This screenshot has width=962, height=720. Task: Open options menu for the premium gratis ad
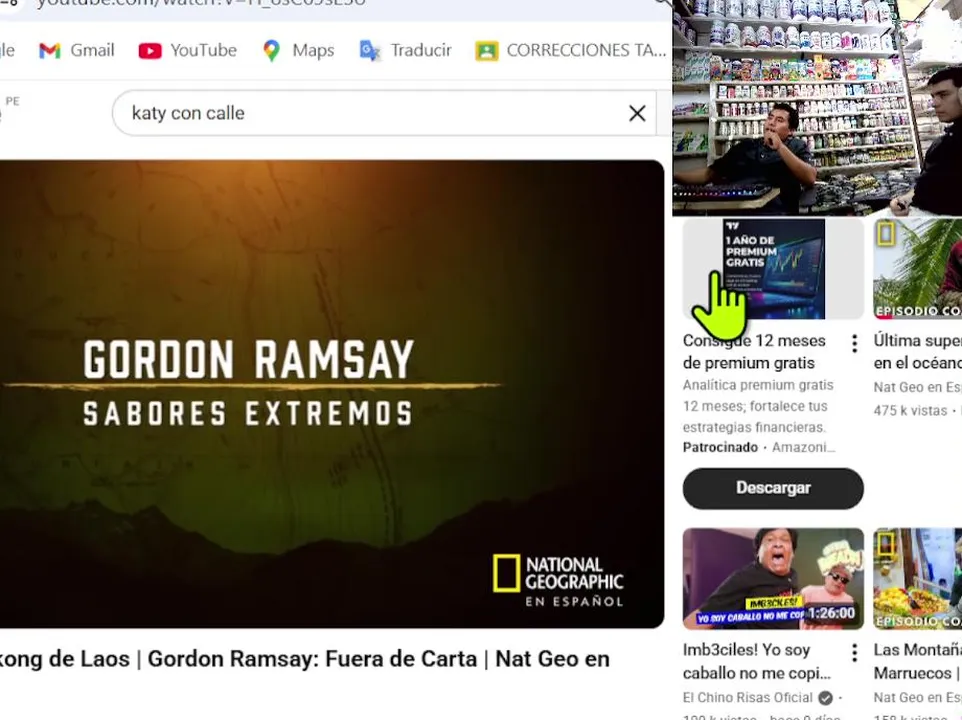[854, 343]
